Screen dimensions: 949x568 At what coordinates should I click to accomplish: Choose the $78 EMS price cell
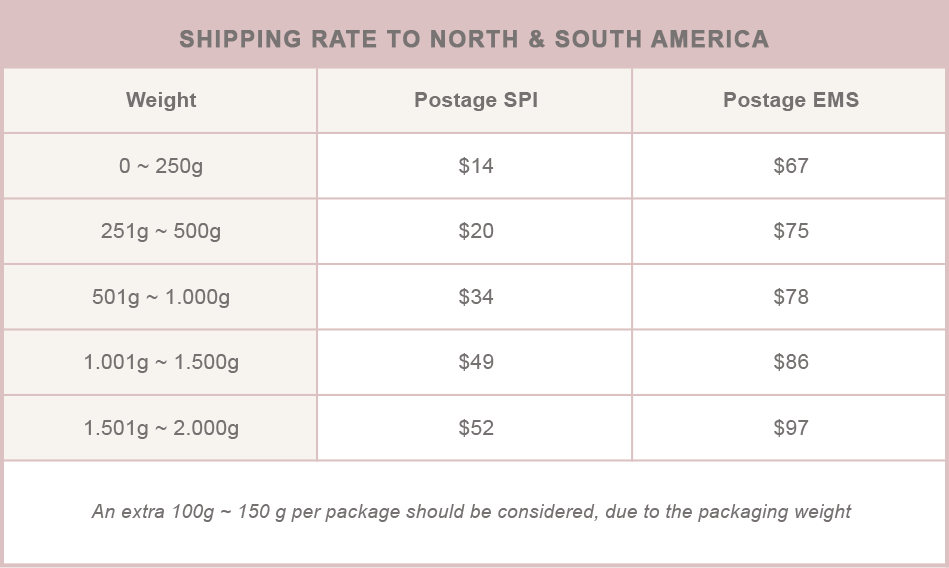point(790,297)
